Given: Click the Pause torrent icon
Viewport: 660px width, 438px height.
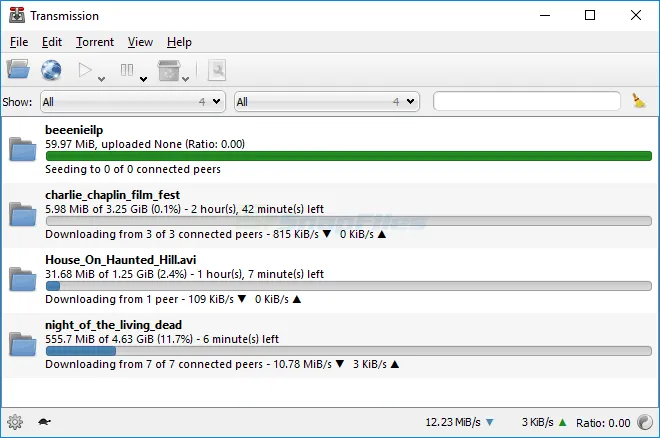Looking at the screenshot, I should [127, 70].
